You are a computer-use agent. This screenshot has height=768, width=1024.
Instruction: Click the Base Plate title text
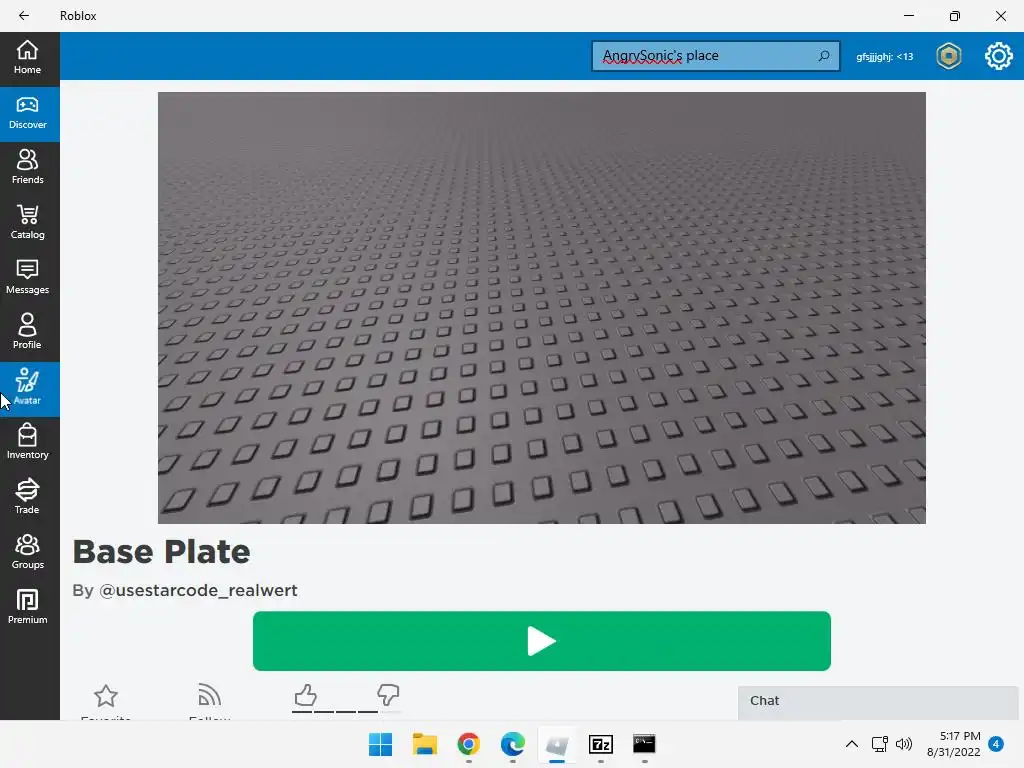click(161, 552)
